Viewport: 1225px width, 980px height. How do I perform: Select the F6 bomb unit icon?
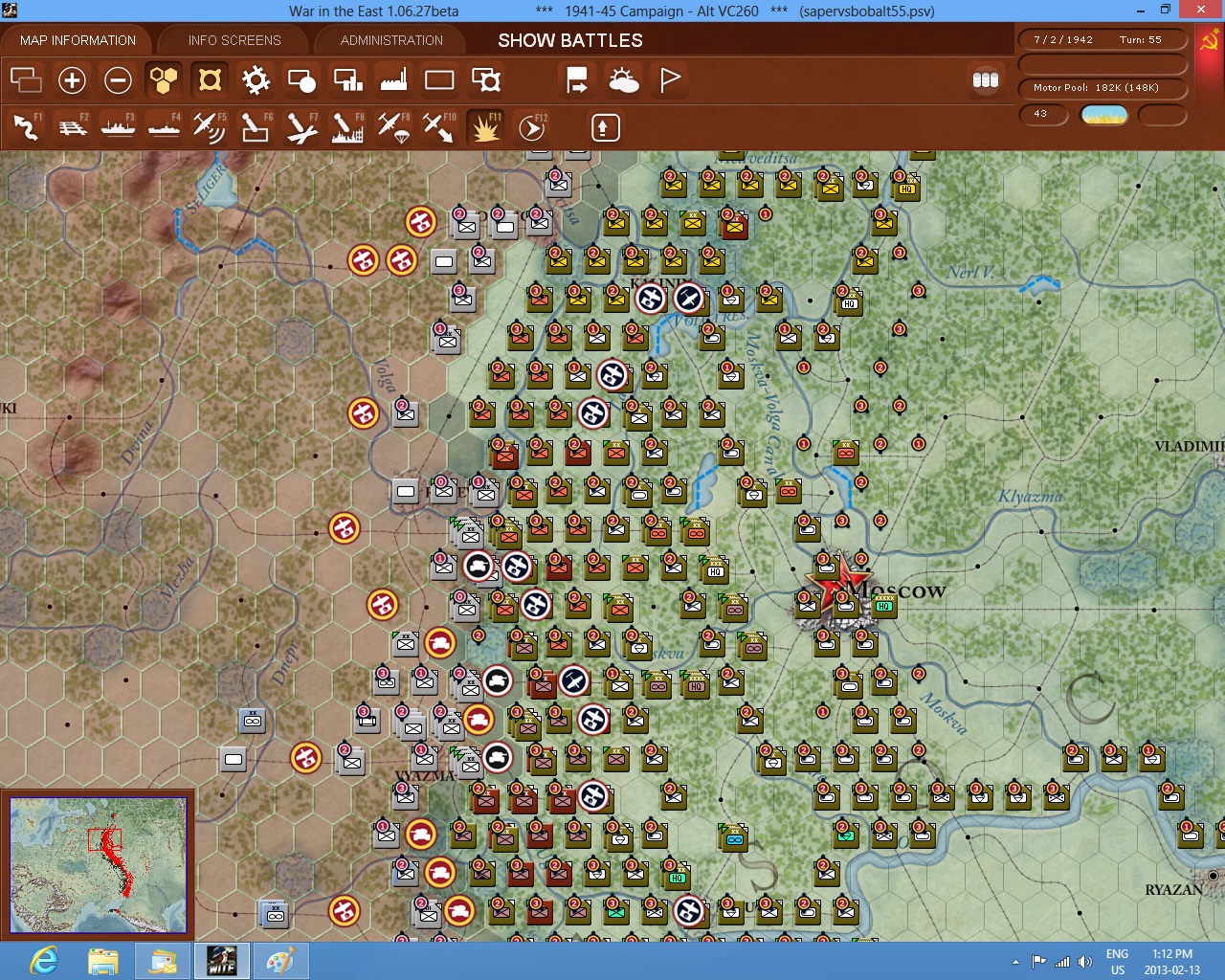[256, 127]
